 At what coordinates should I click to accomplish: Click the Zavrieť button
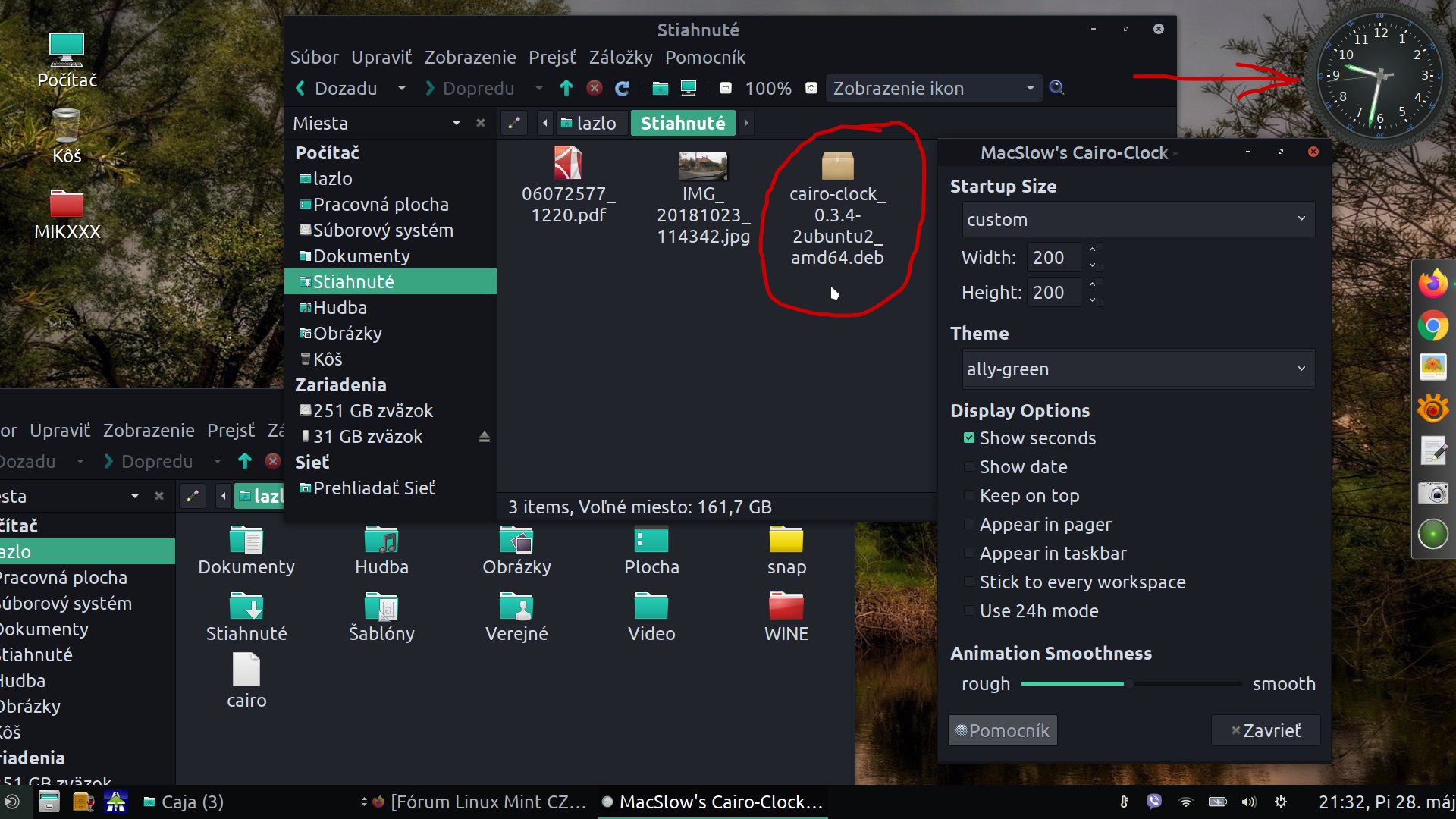coord(1266,730)
